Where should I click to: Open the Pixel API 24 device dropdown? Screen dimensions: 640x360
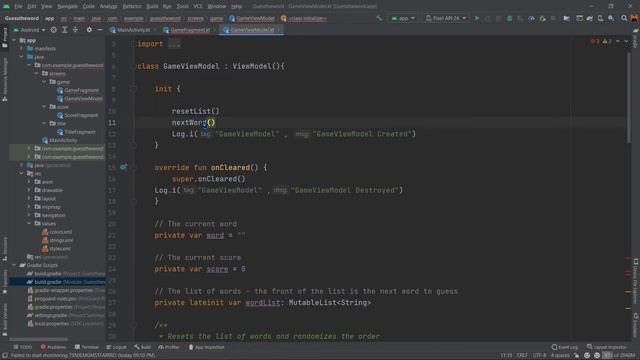pos(446,18)
